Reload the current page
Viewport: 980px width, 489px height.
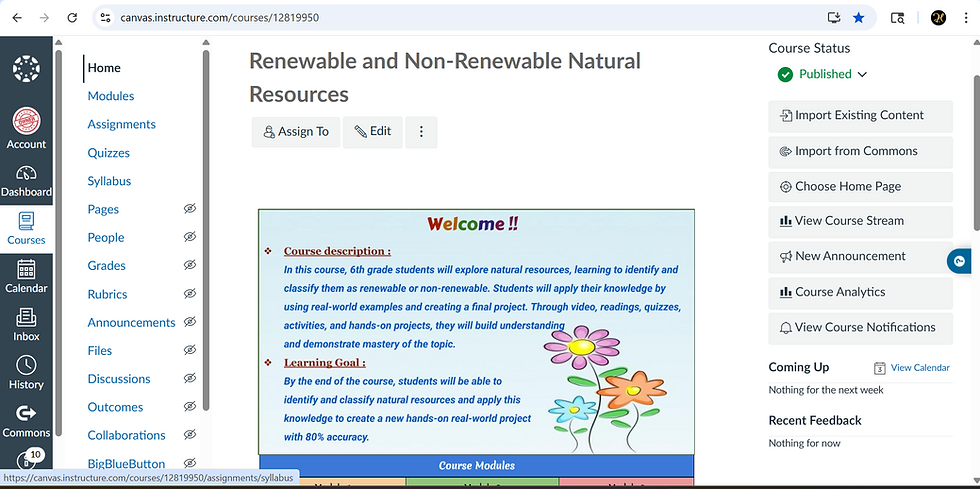point(72,18)
